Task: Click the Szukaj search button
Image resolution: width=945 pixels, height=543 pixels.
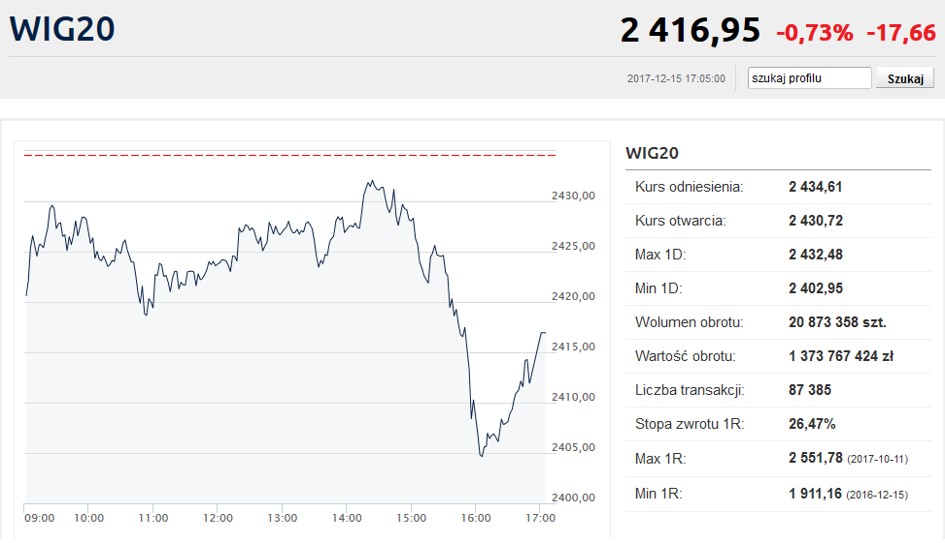Action: coord(904,78)
